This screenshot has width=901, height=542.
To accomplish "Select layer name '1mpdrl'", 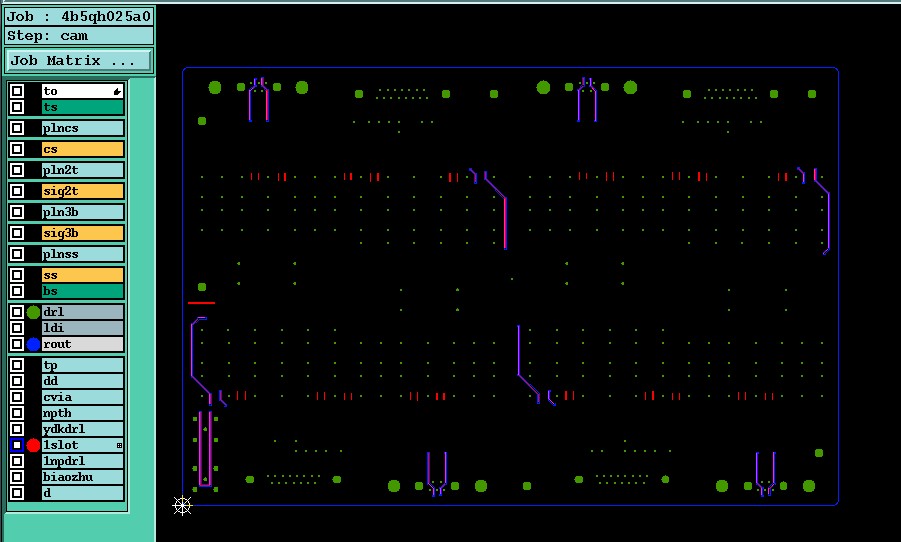I will point(82,460).
